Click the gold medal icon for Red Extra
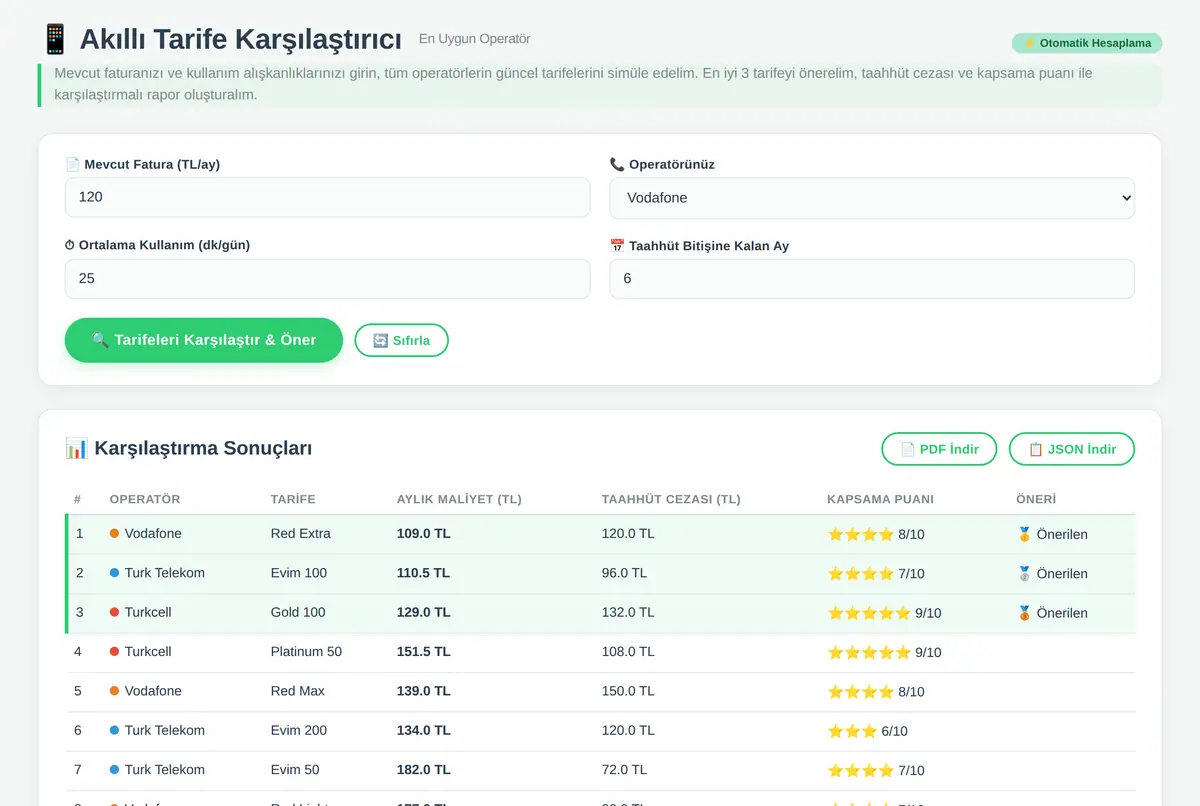 click(1024, 534)
